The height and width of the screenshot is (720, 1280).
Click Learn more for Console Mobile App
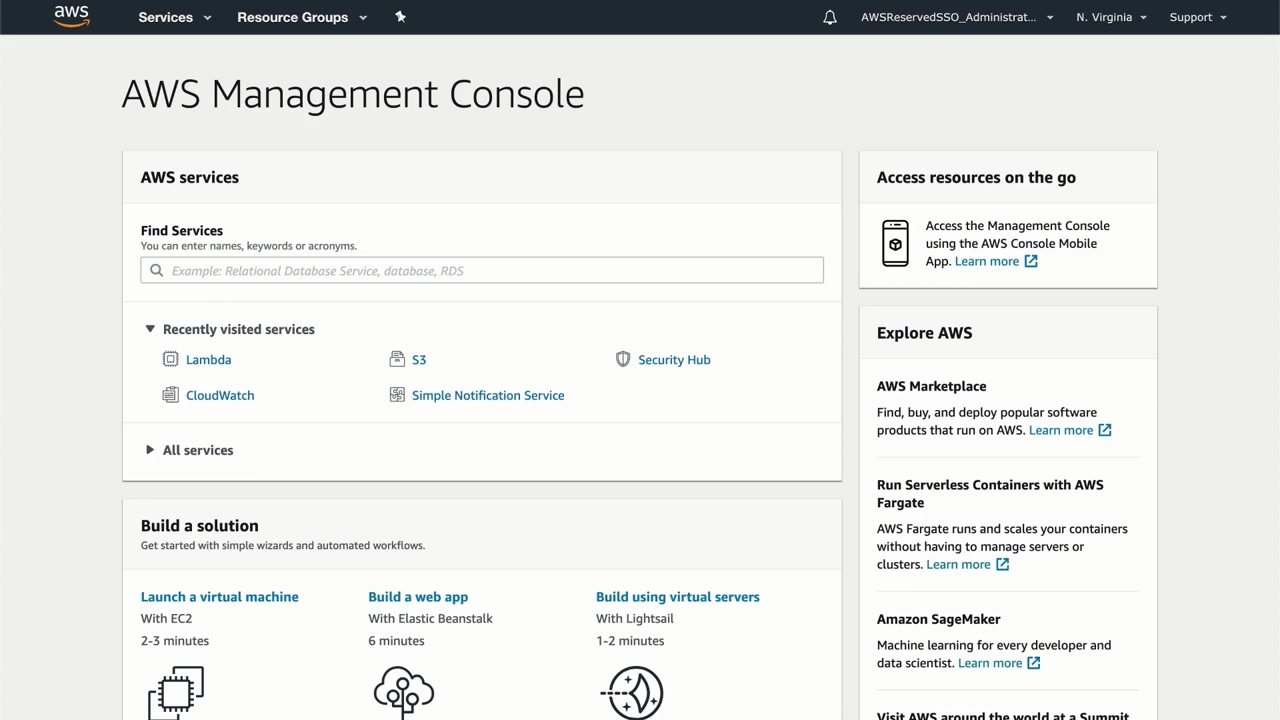pos(987,261)
